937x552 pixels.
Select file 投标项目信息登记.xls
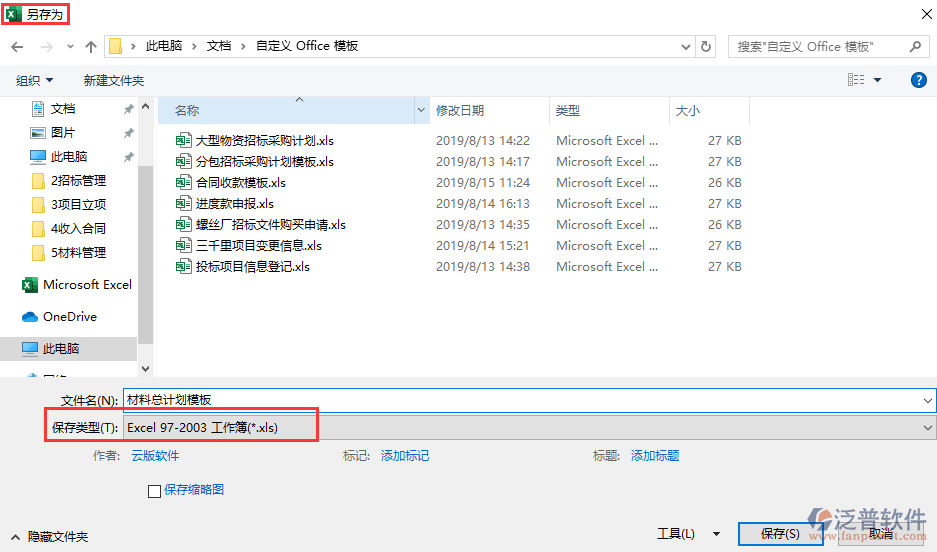(x=253, y=266)
